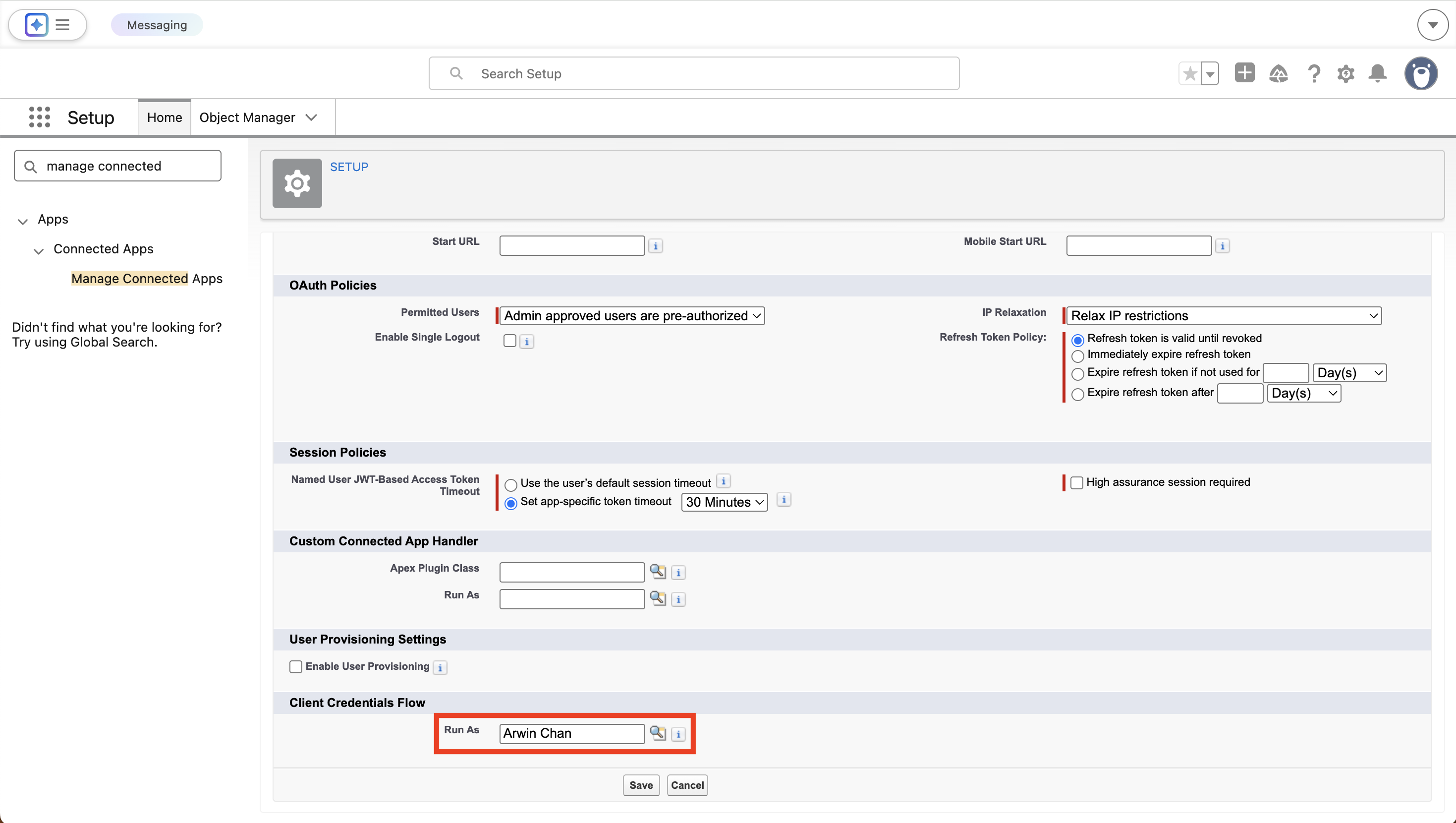1456x823 pixels.
Task: Open the SETUP breadcrumb link
Action: [x=349, y=166]
